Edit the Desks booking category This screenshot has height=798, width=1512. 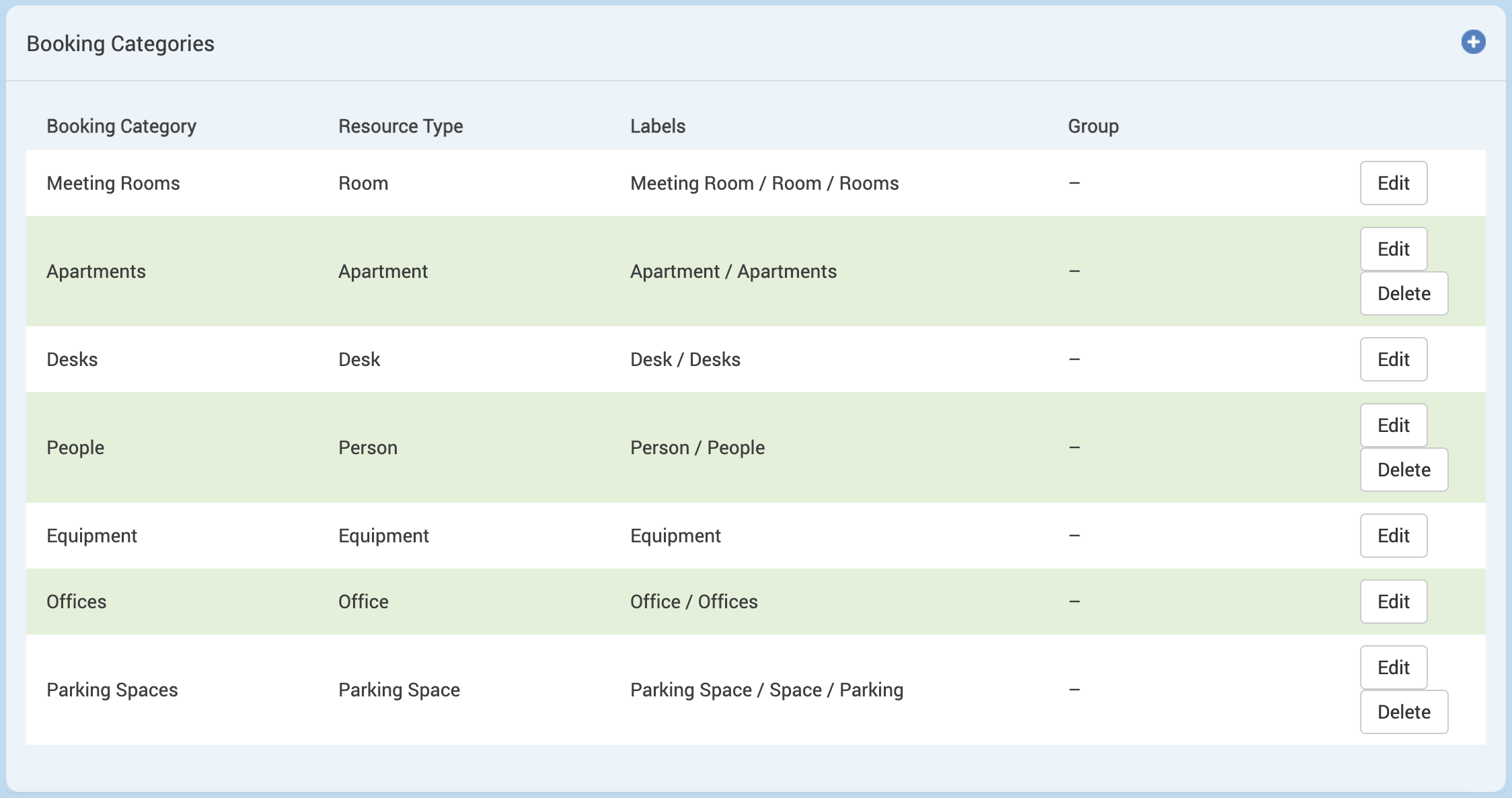point(1393,359)
